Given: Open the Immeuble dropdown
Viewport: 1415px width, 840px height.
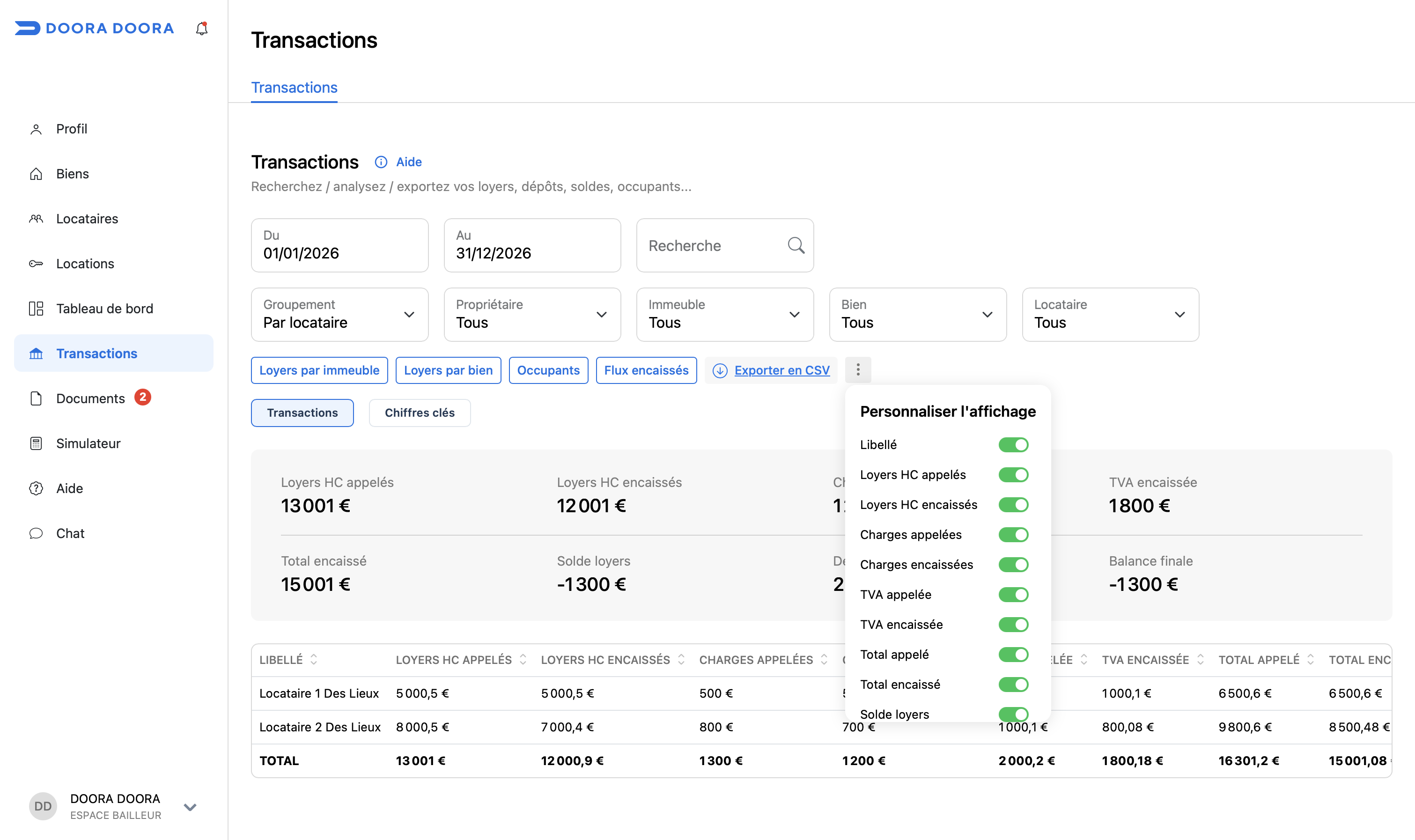Looking at the screenshot, I should point(725,315).
